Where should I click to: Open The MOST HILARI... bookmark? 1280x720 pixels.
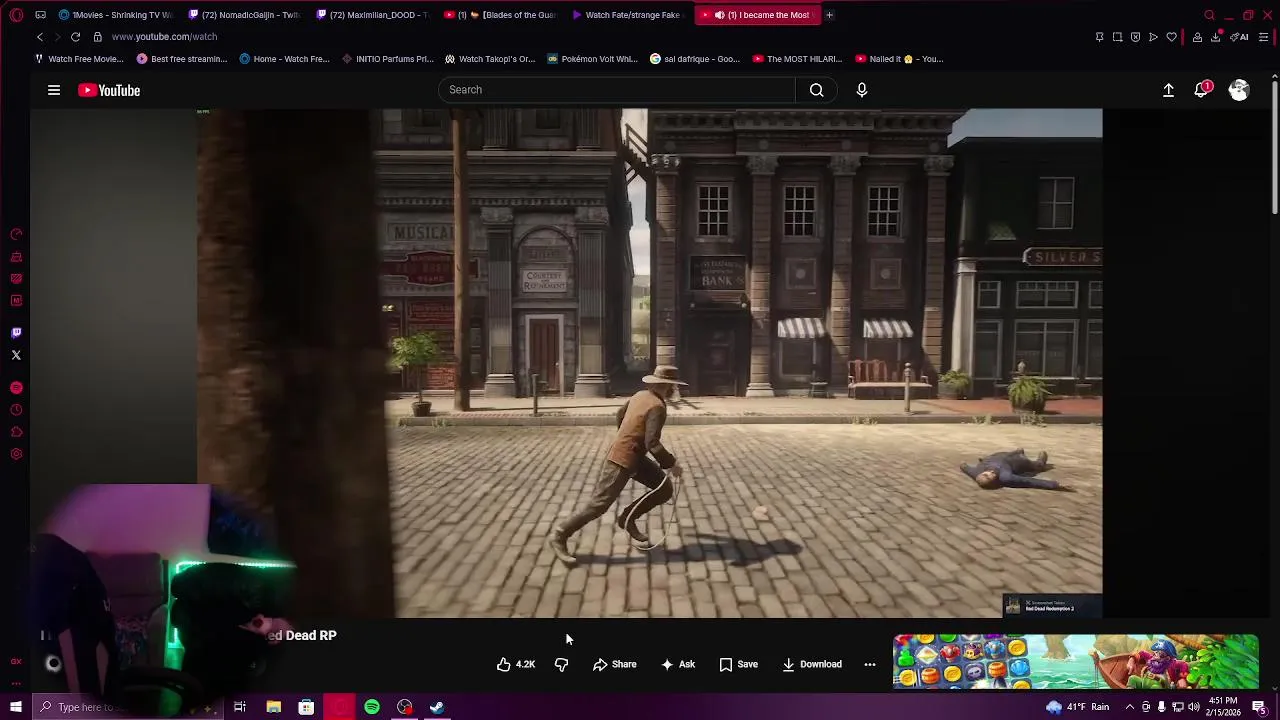(797, 59)
